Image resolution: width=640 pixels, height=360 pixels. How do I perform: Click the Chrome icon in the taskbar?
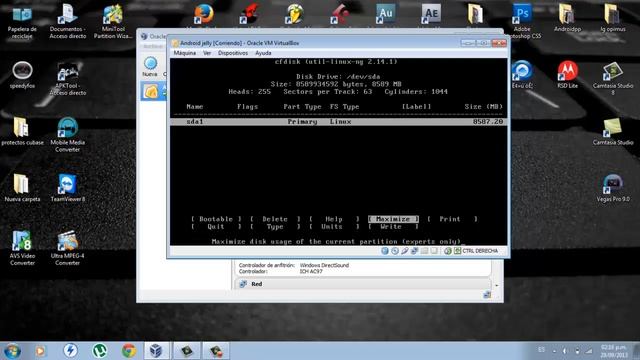click(x=129, y=351)
